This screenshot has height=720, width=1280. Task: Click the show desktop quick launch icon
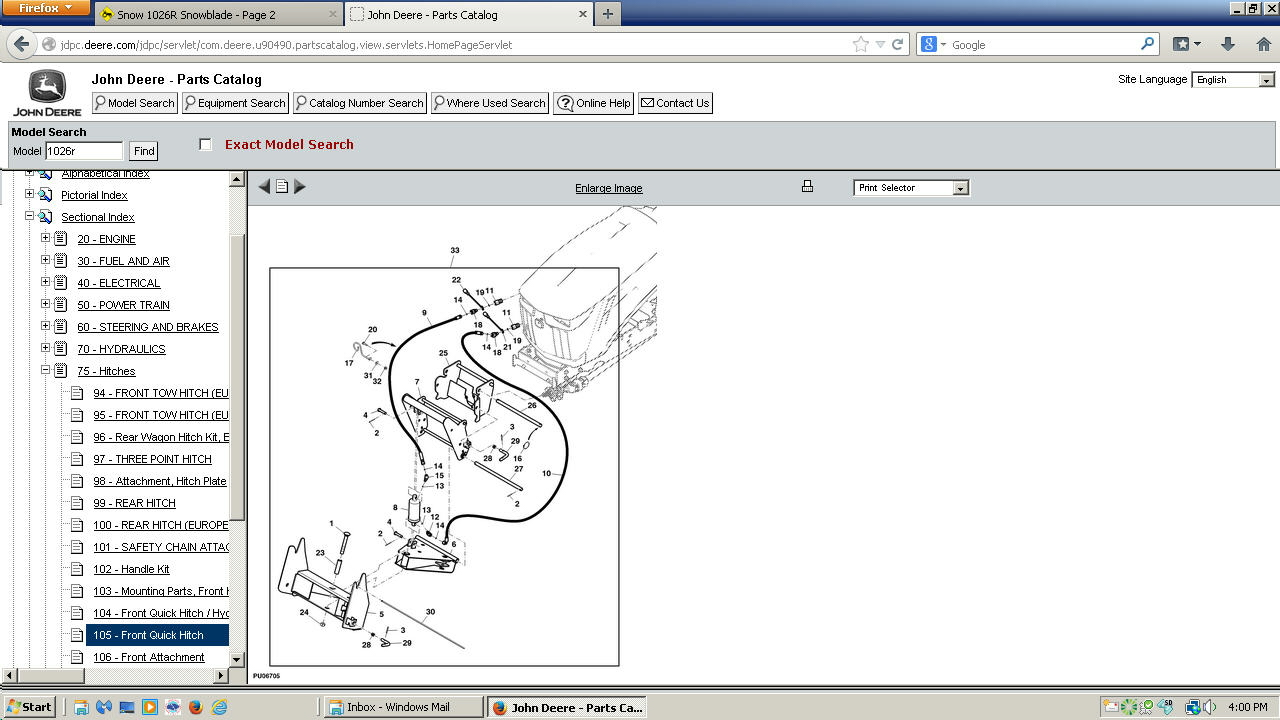click(126, 707)
